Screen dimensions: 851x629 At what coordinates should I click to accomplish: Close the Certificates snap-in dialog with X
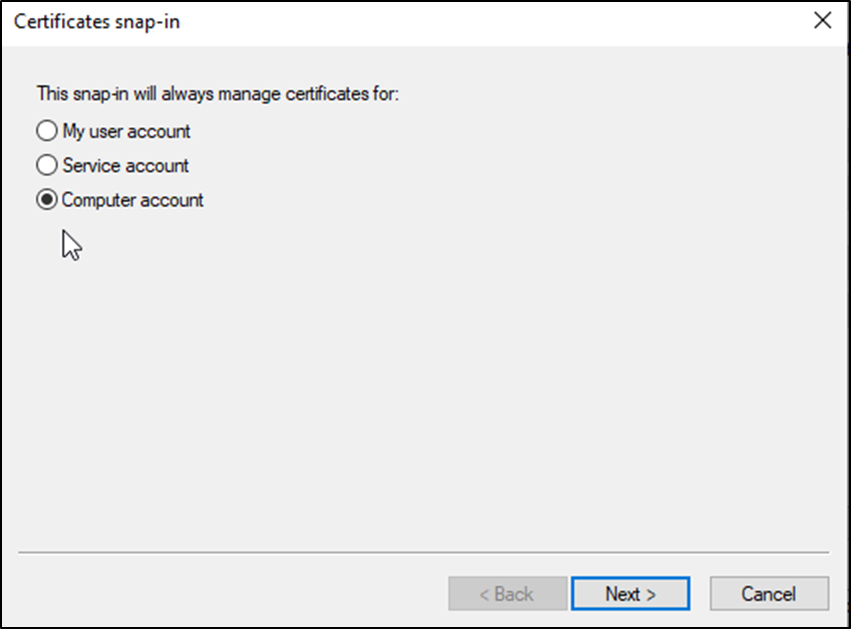822,21
